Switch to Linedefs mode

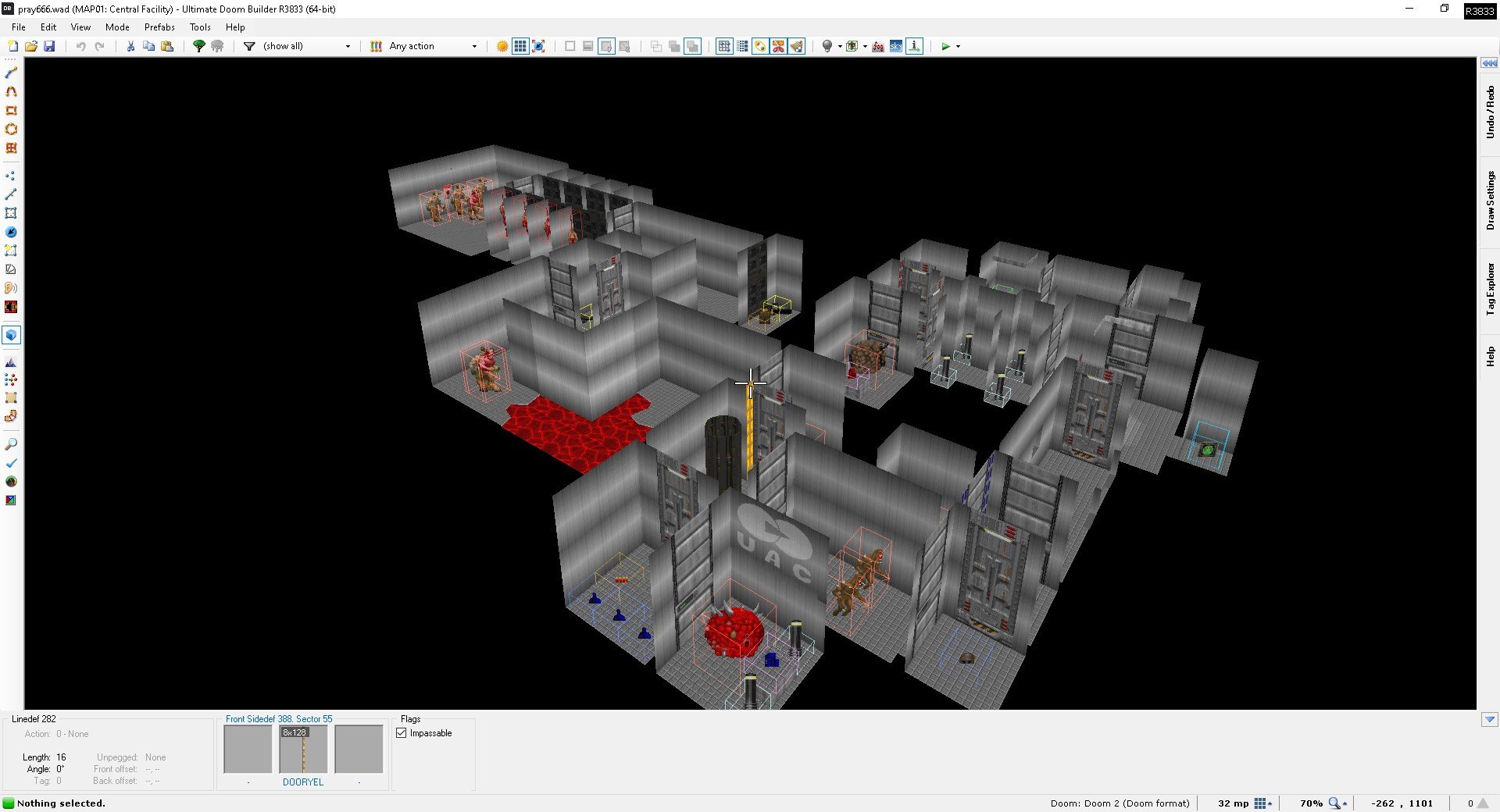(x=11, y=194)
